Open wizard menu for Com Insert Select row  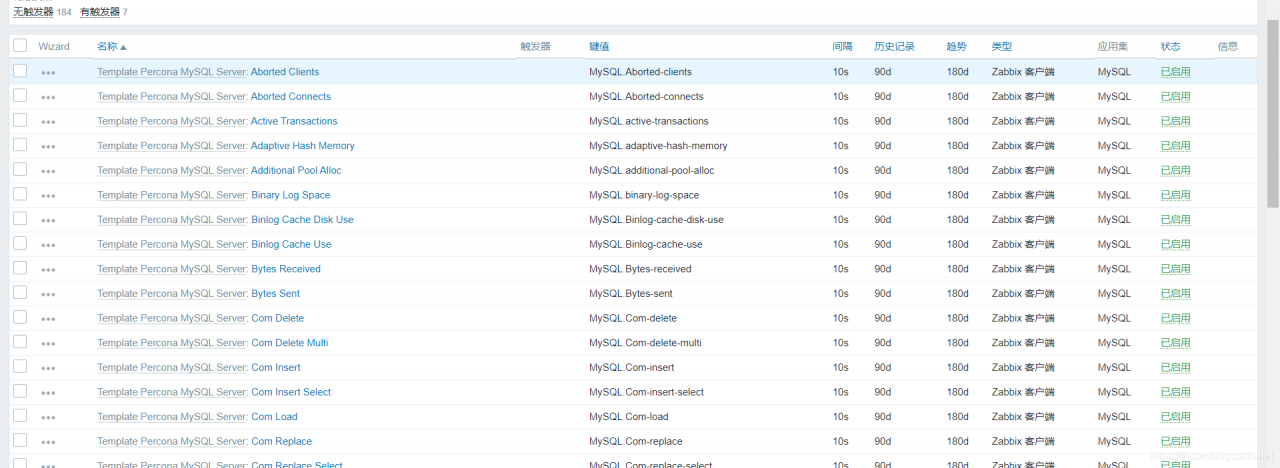coord(48,393)
